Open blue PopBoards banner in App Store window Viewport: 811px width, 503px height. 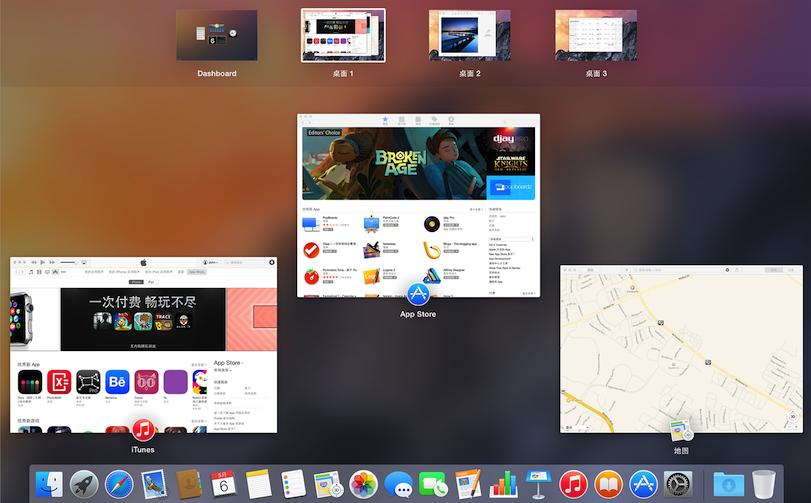click(x=510, y=188)
